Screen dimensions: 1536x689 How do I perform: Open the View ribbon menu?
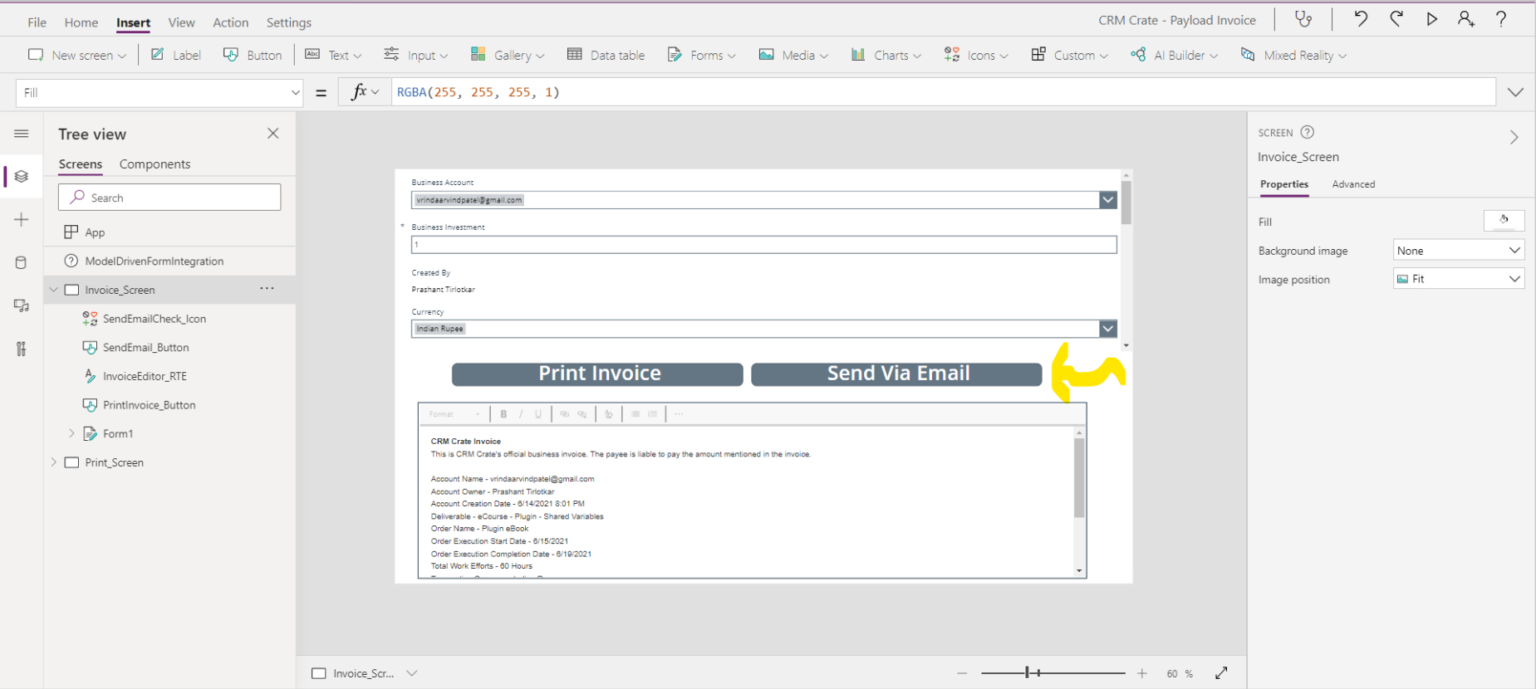(181, 21)
